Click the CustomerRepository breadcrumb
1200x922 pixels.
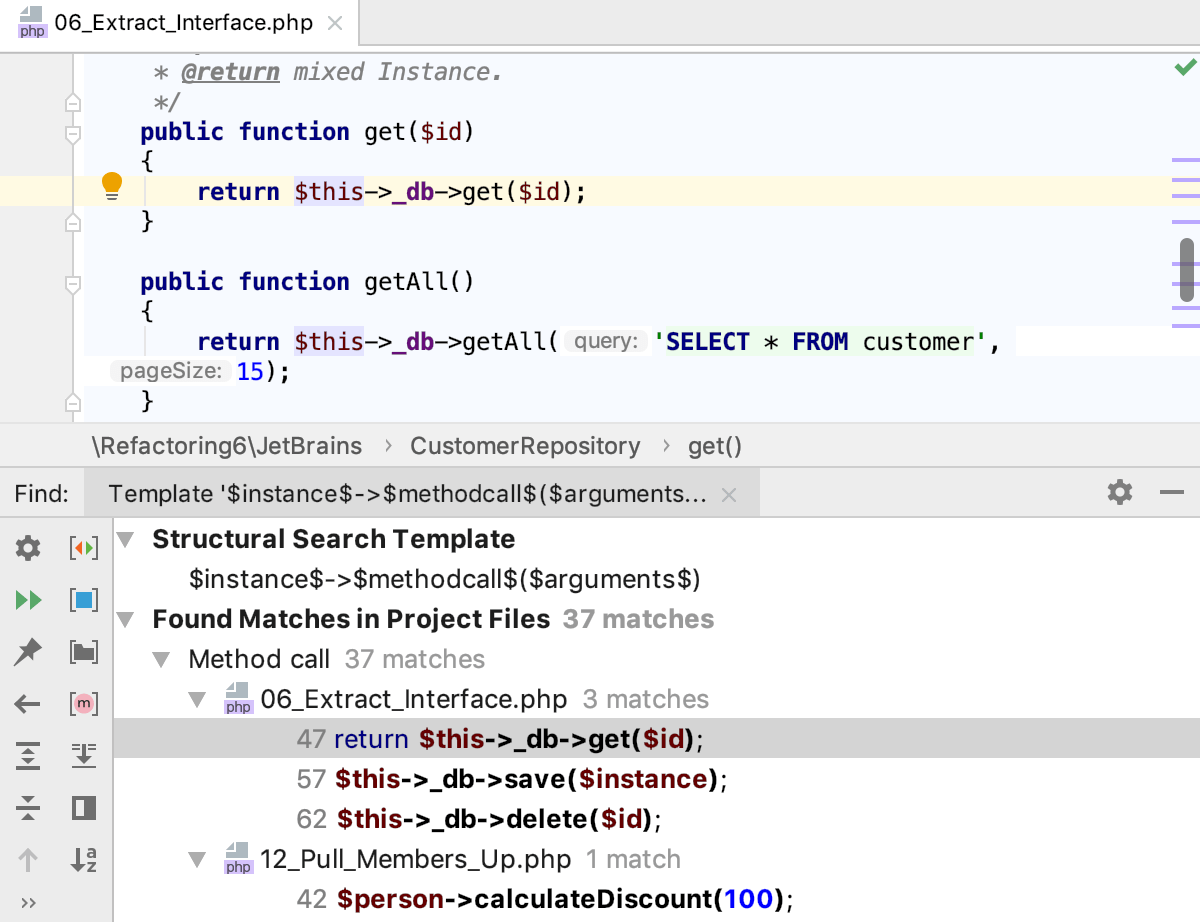coord(525,446)
